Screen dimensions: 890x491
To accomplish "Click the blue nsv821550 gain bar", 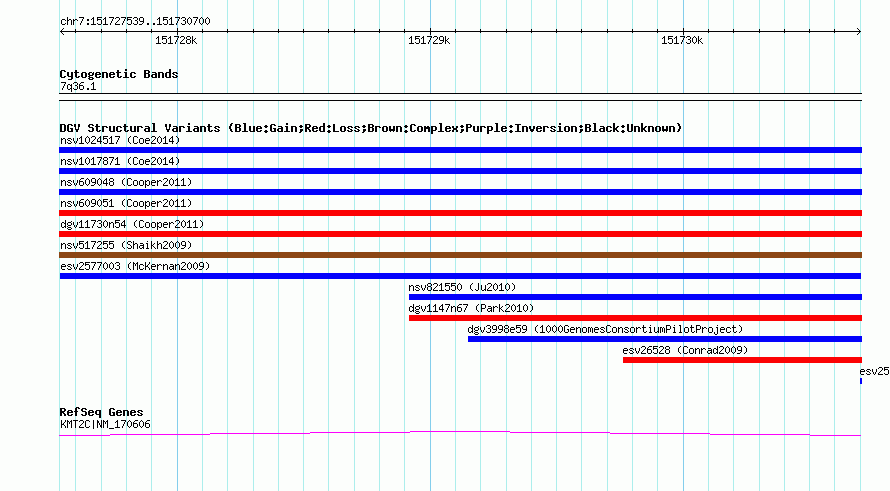I will tap(635, 297).
